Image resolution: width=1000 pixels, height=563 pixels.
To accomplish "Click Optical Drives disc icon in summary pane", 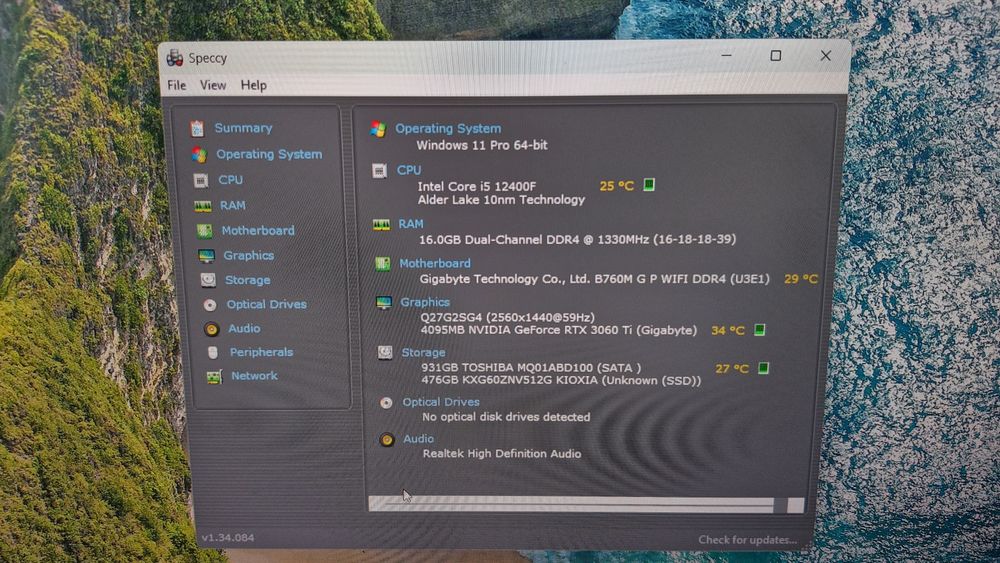I will click(386, 403).
